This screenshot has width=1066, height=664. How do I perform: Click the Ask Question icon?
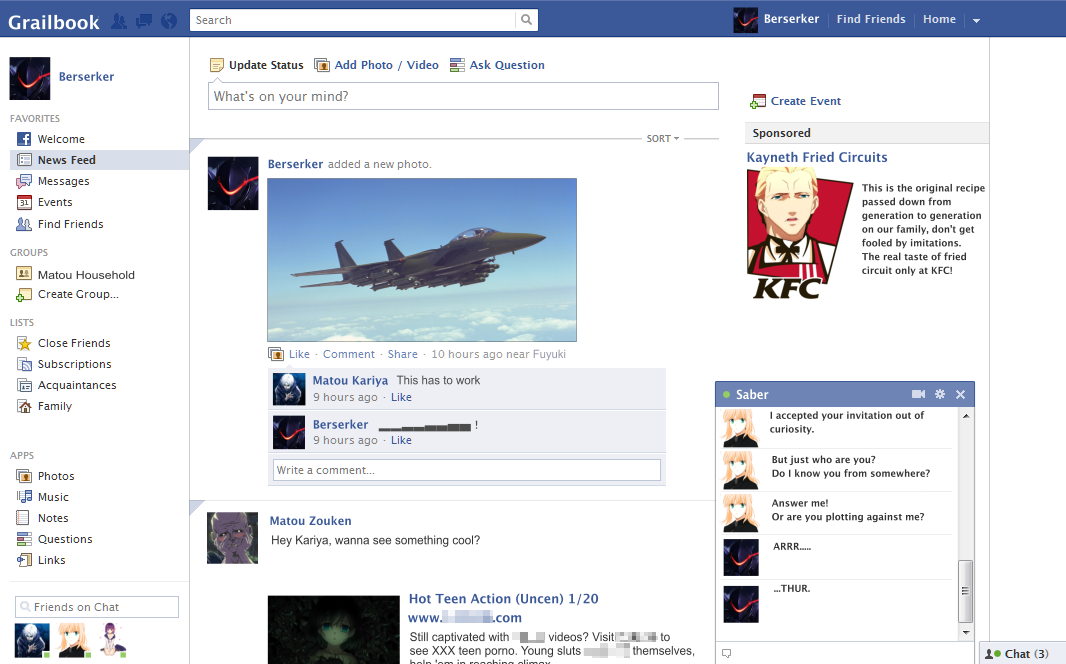pyautogui.click(x=458, y=65)
